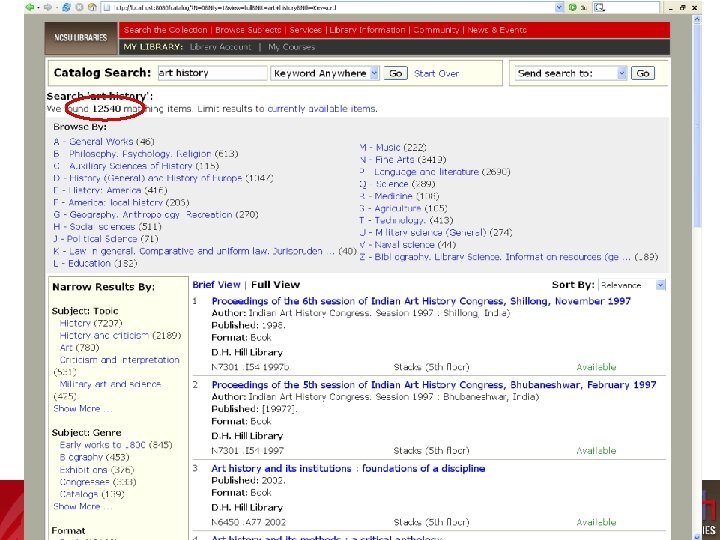The width and height of the screenshot is (720, 540).
Task: Narrow results by Art topic
Action: click(66, 348)
